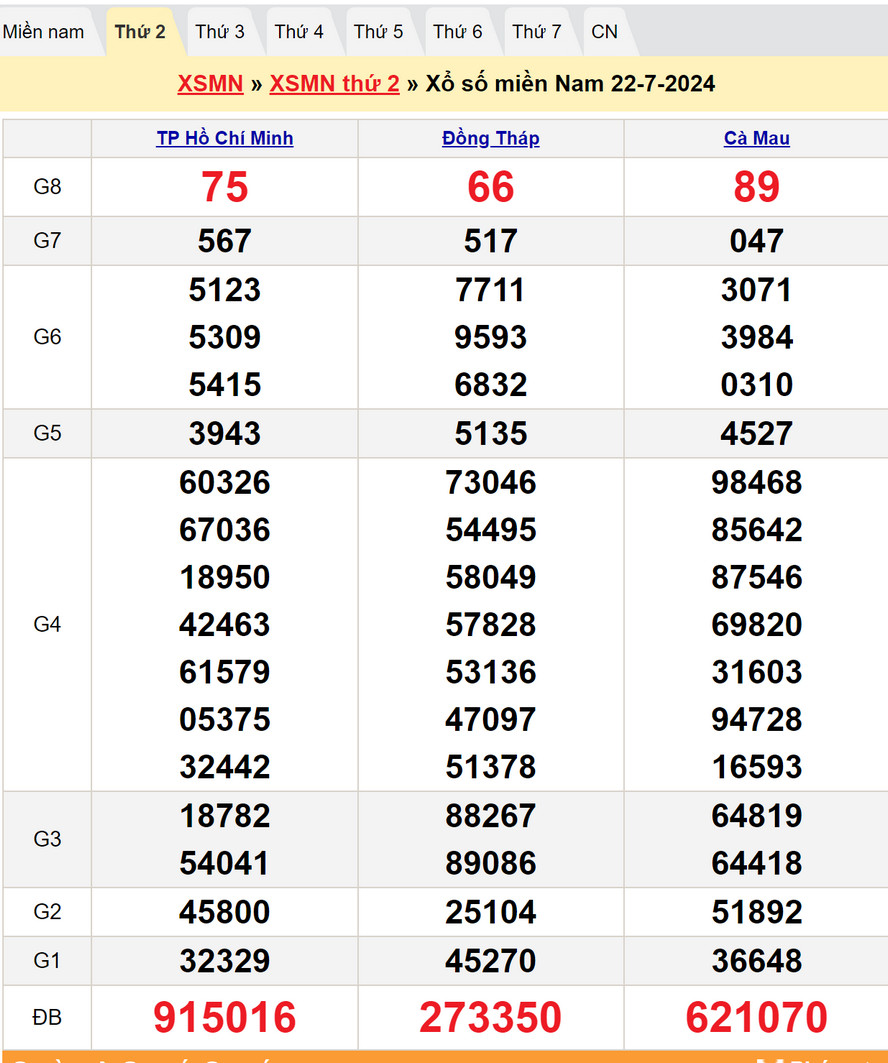Switch to the Thứ 6 tab
This screenshot has width=888, height=1063.
[457, 32]
